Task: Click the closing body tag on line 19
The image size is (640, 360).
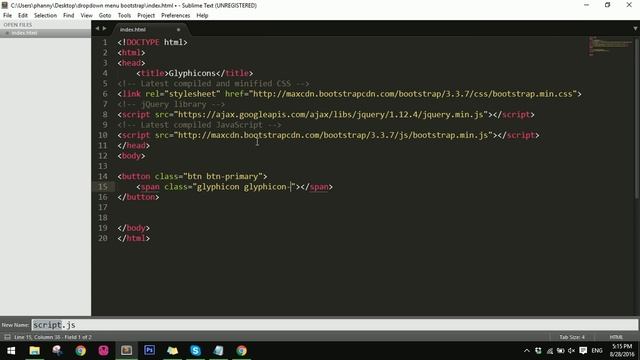Action: (x=133, y=228)
